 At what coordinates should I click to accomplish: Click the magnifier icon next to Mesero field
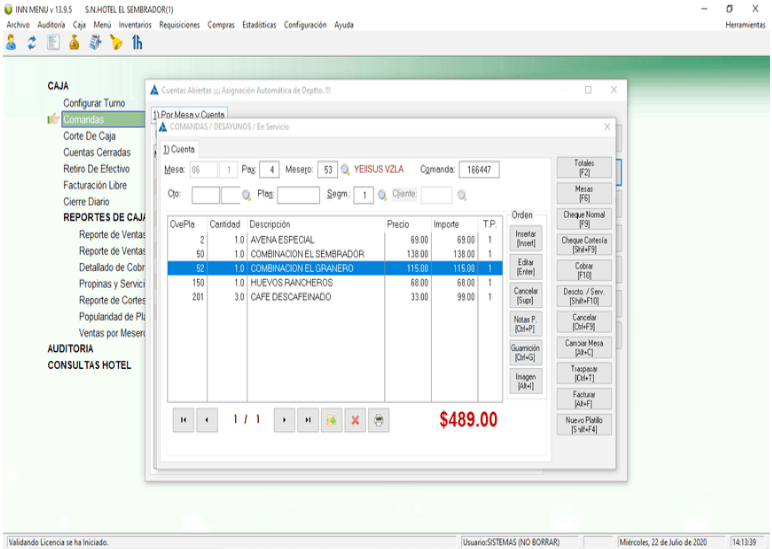pos(346,170)
